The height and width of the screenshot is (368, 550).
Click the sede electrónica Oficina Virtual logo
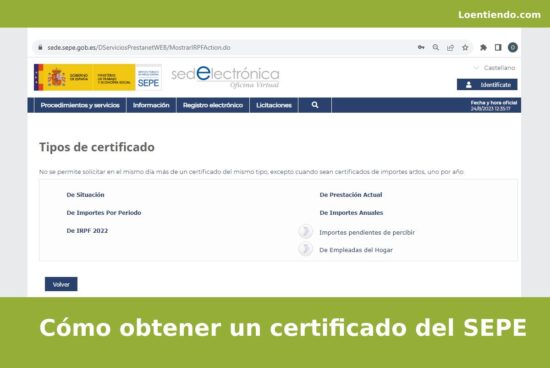(225, 76)
